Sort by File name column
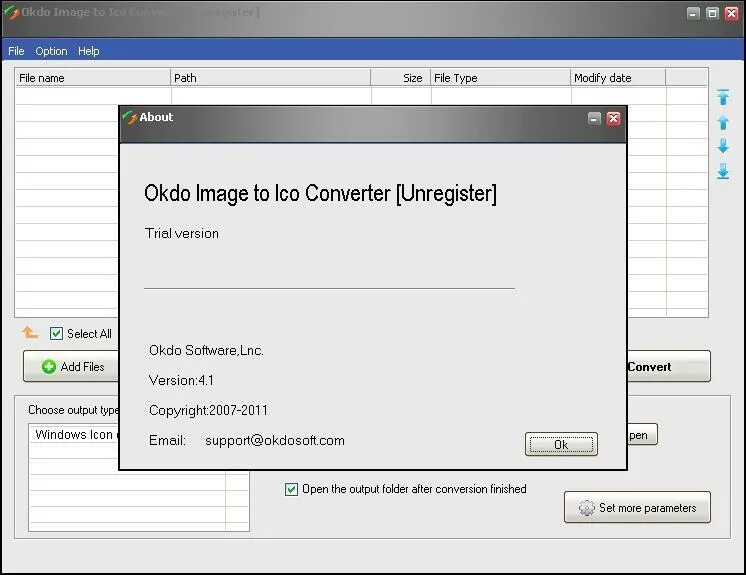The image size is (746, 575). [93, 78]
